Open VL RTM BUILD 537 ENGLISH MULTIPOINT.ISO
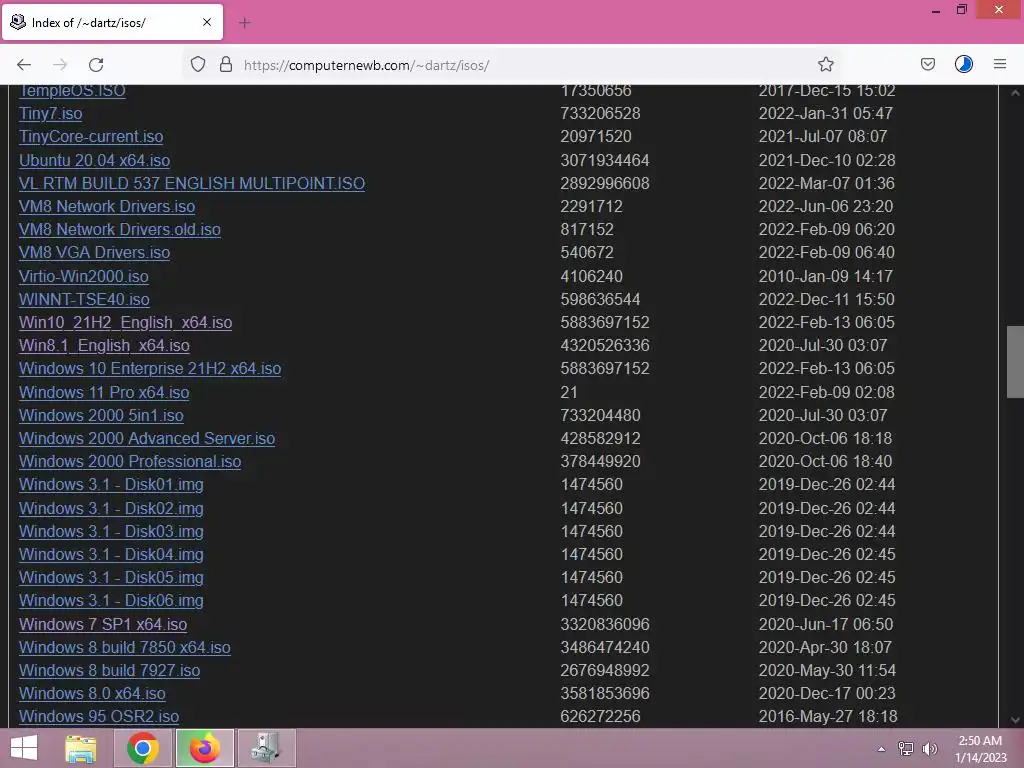The height and width of the screenshot is (768, 1024). 192,183
